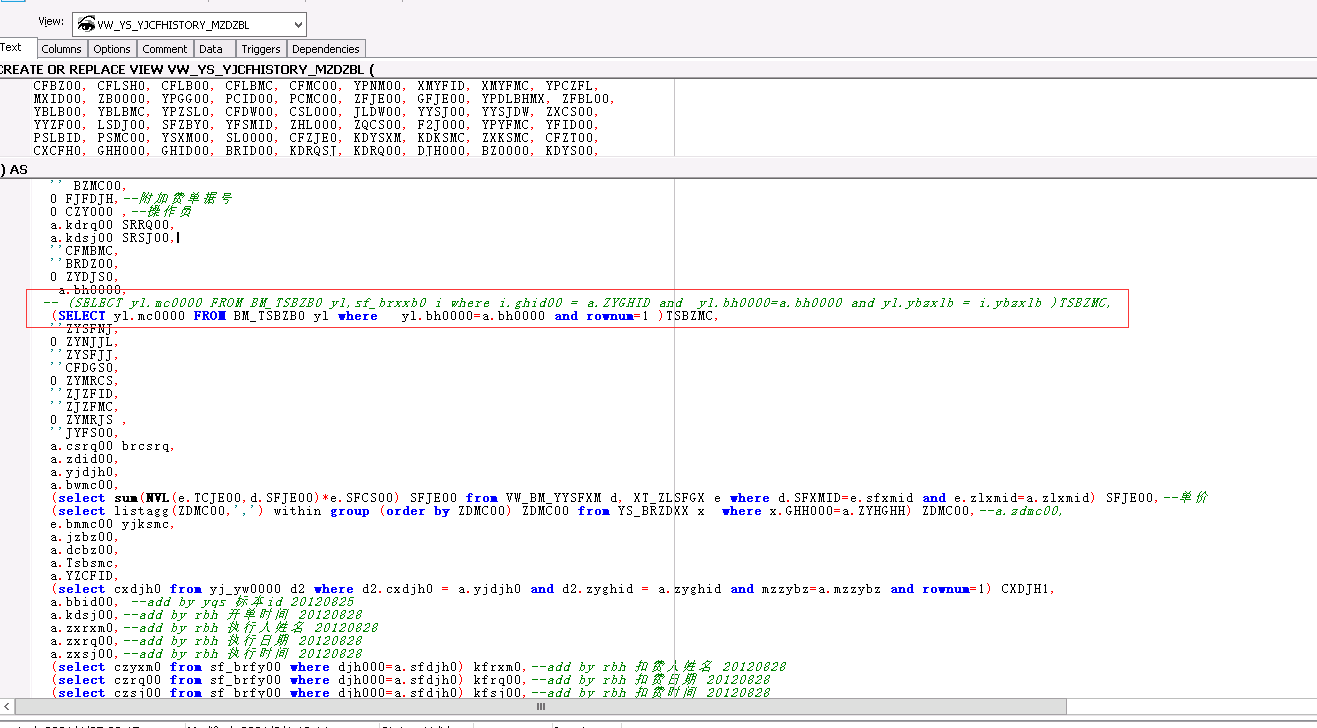Screen dimensions: 1317x728
Task: Show the Data tab
Action: point(211,49)
